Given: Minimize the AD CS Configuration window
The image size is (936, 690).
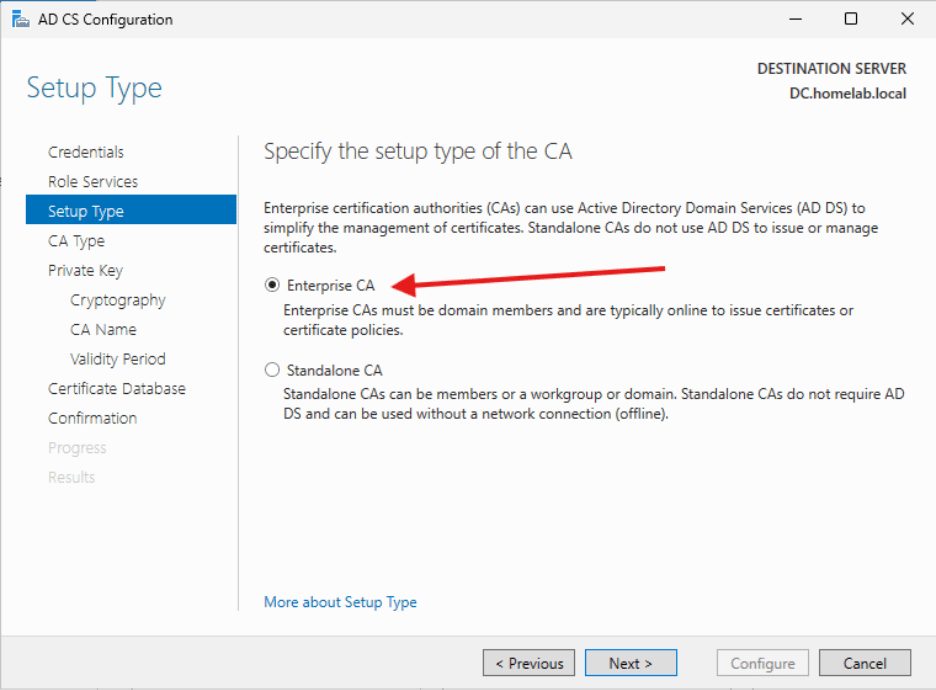Looking at the screenshot, I should tap(795, 18).
